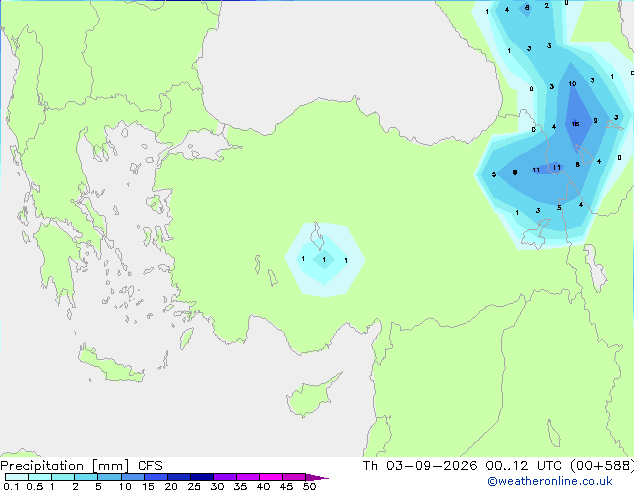
Task: Select the 1 to 2 mm legend swatch
Action: tap(63, 477)
